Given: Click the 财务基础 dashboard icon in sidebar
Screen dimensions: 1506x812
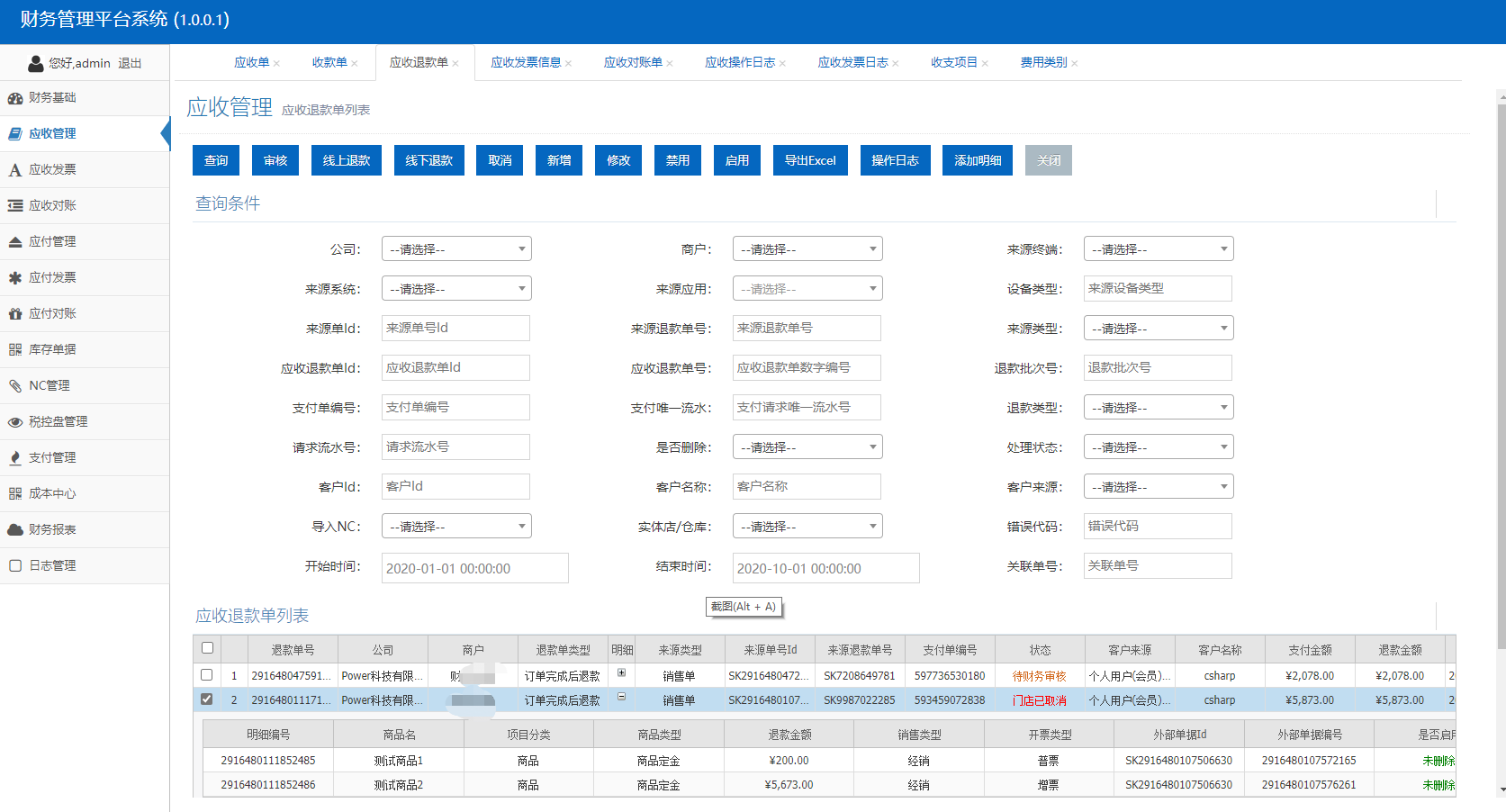Looking at the screenshot, I should tap(15, 98).
